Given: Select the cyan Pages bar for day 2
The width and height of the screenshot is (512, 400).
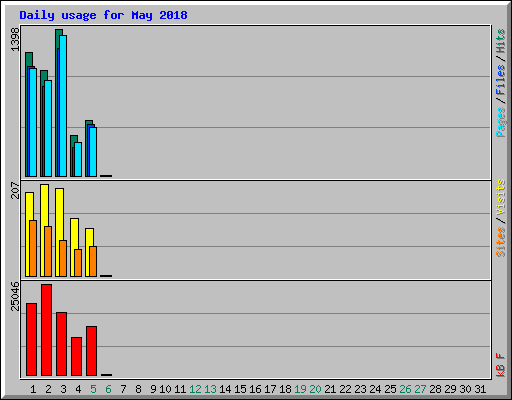Looking at the screenshot, I should [x=48, y=128].
